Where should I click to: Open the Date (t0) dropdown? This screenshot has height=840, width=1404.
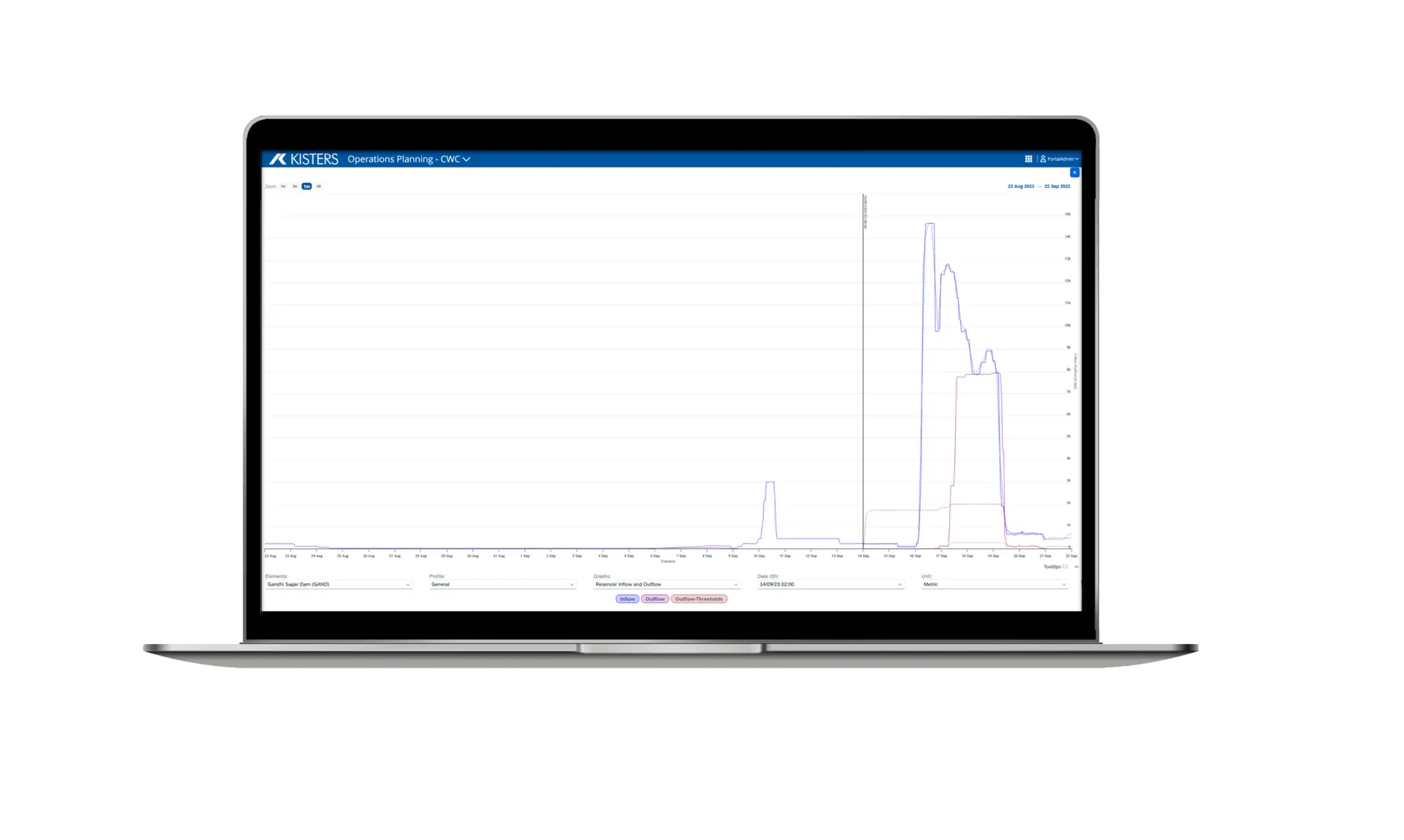click(x=831, y=584)
